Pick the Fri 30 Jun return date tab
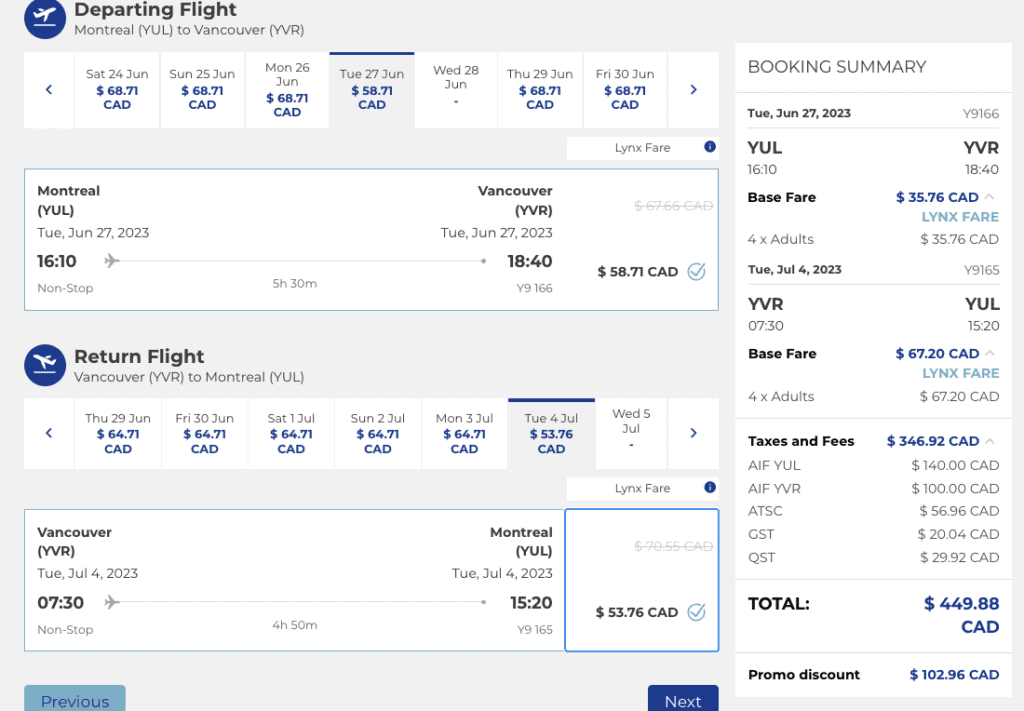 204,433
